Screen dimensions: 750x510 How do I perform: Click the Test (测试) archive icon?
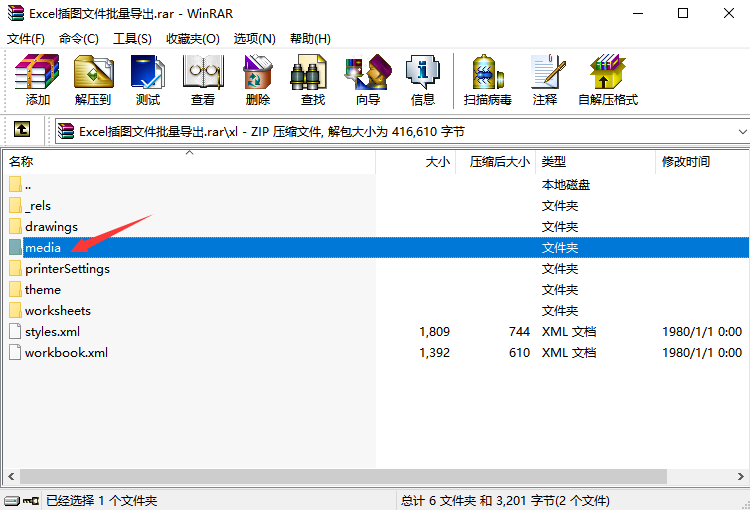pos(148,72)
